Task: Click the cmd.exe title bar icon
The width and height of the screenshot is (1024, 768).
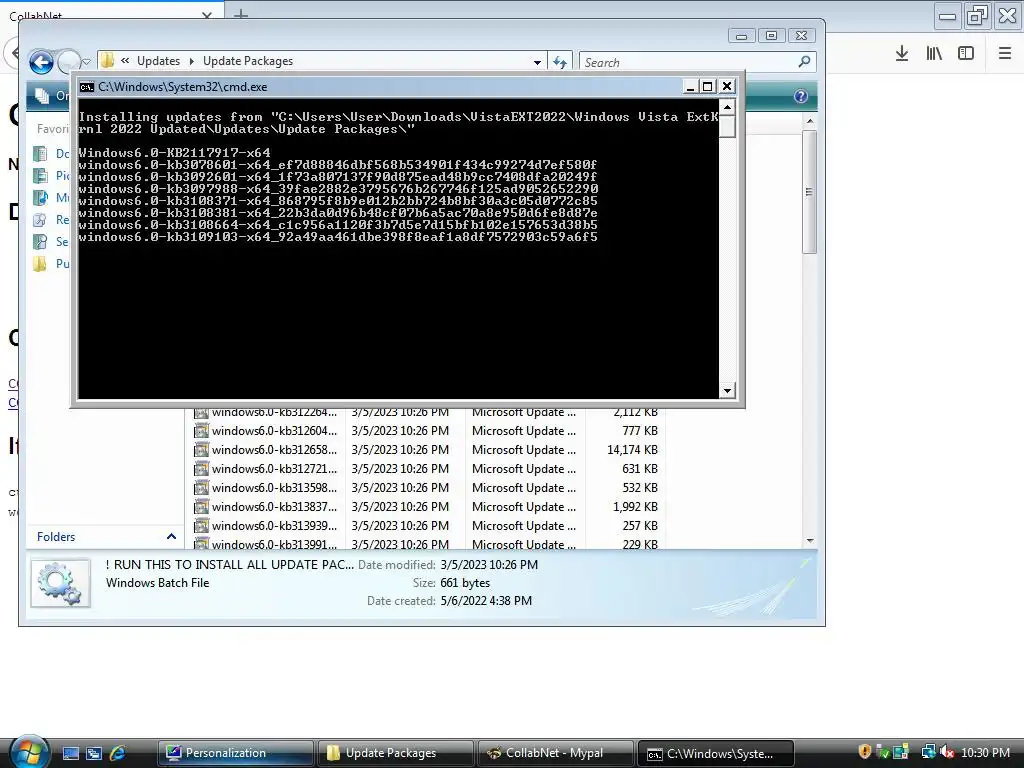Action: point(86,87)
